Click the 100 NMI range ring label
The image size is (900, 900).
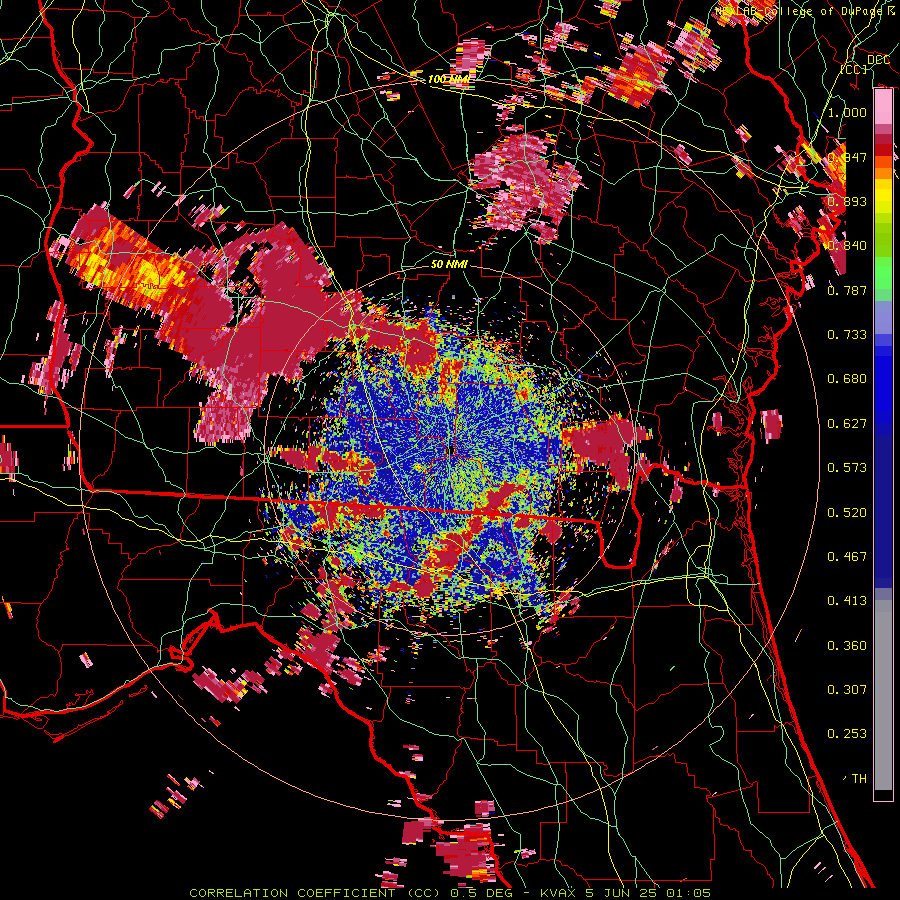click(448, 79)
